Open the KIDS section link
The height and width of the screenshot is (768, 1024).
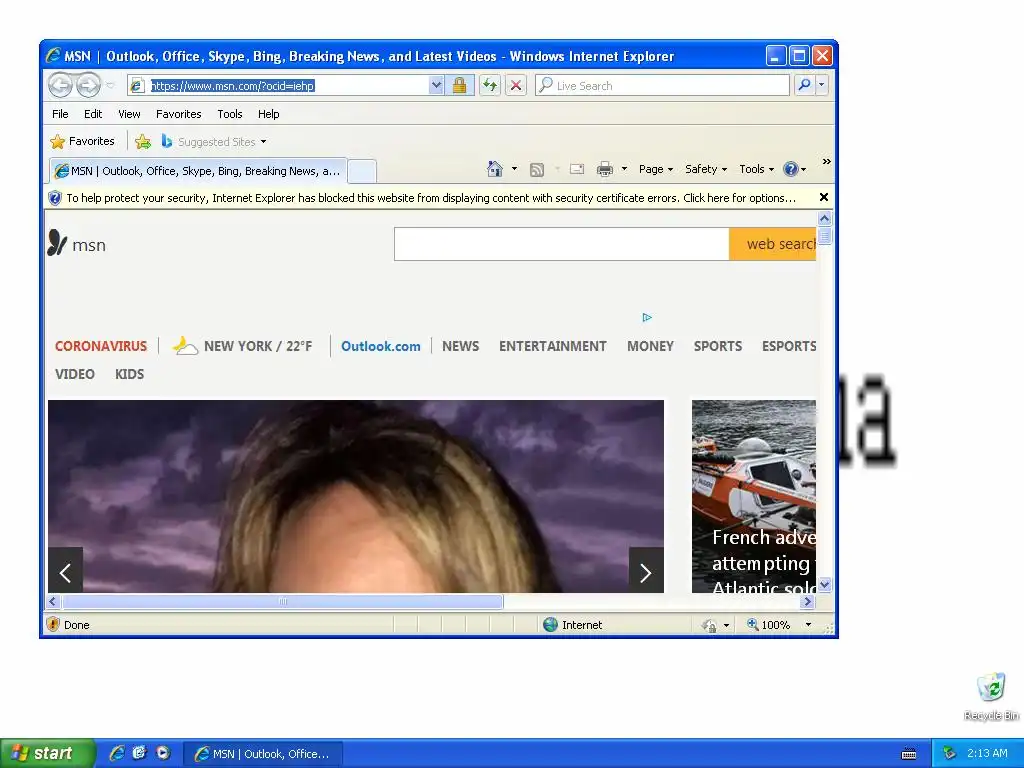129,374
